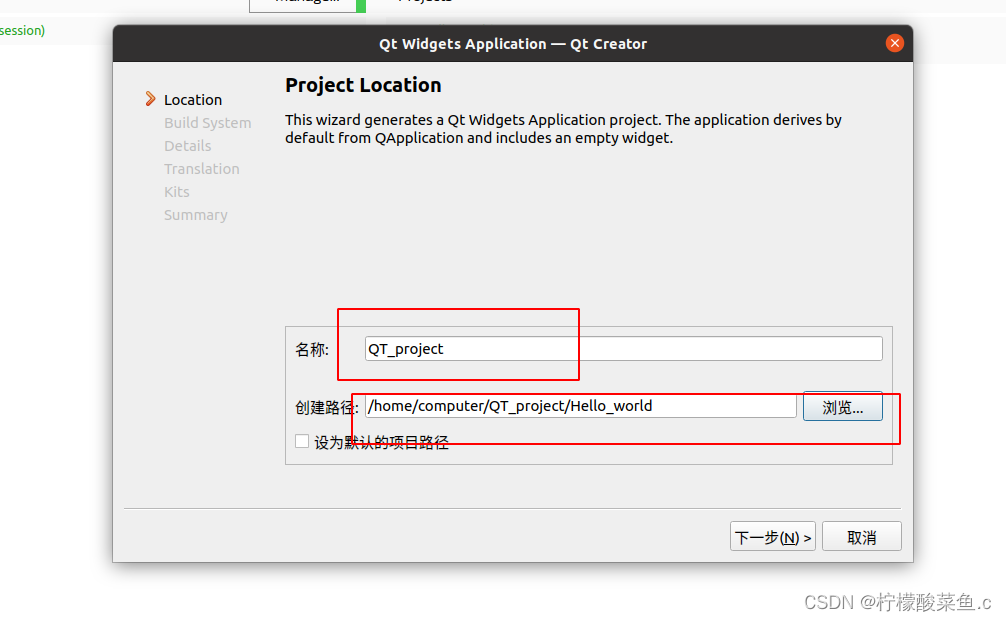
Task: Enable the 设为默认的项目路径 checkbox
Action: [x=302, y=441]
